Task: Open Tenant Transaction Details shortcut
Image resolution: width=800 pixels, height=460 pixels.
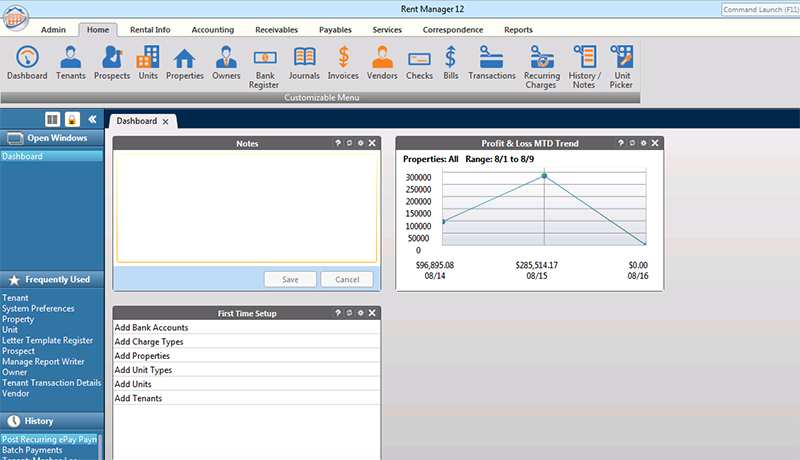Action: 52,382
